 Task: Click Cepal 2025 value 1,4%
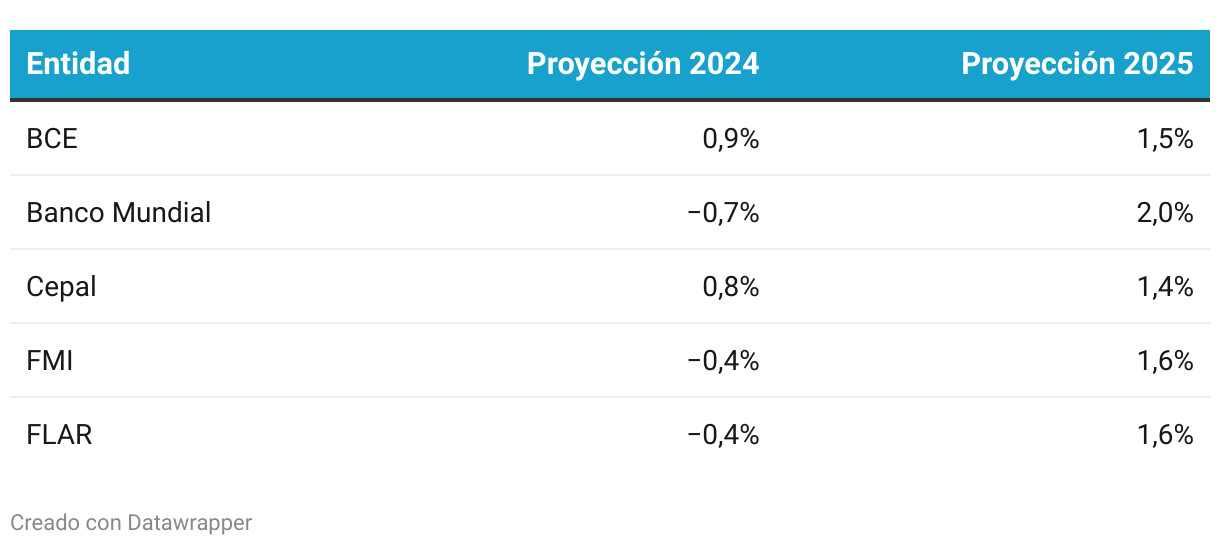[x=1165, y=287]
